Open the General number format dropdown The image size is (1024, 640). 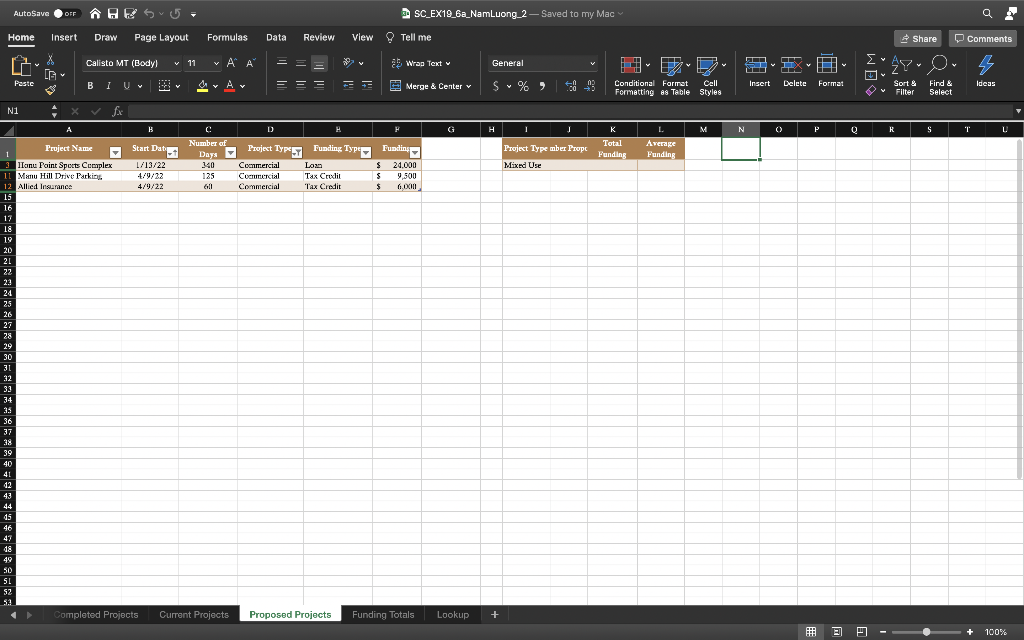point(592,63)
